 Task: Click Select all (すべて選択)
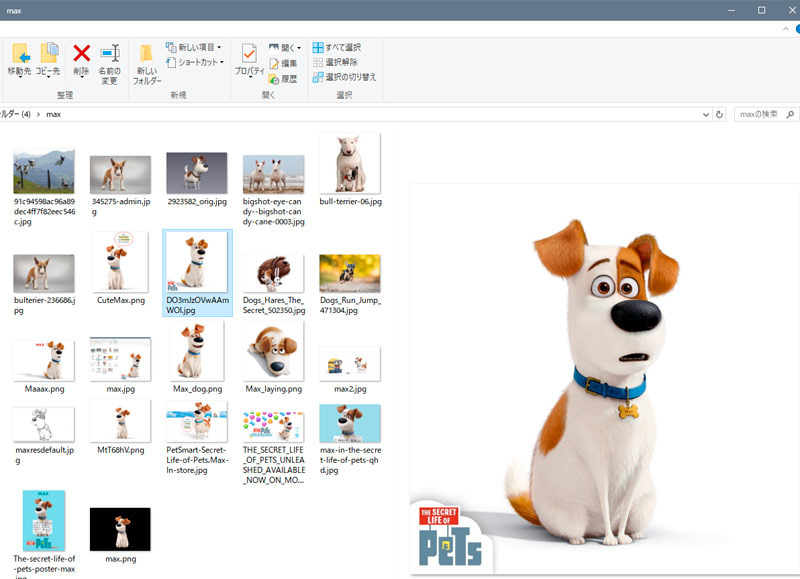click(337, 47)
